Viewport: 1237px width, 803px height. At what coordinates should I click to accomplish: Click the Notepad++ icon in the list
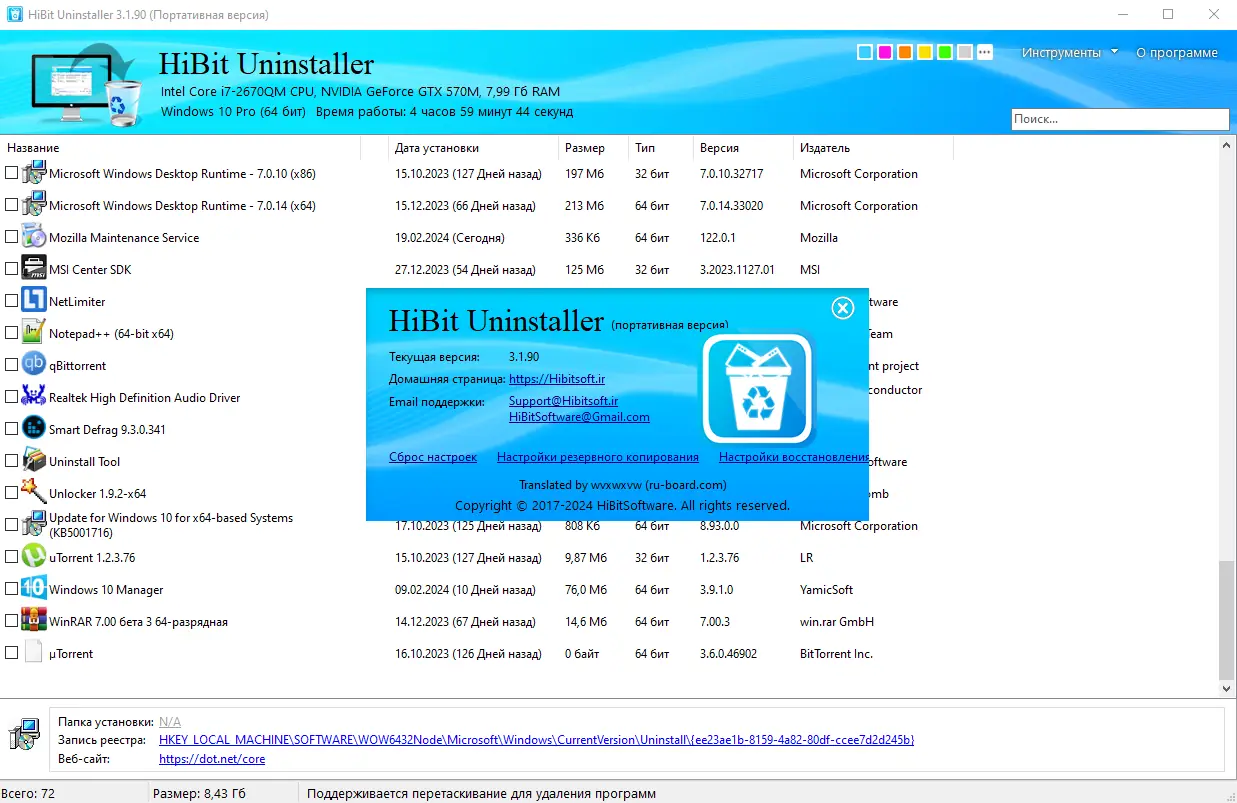34,333
